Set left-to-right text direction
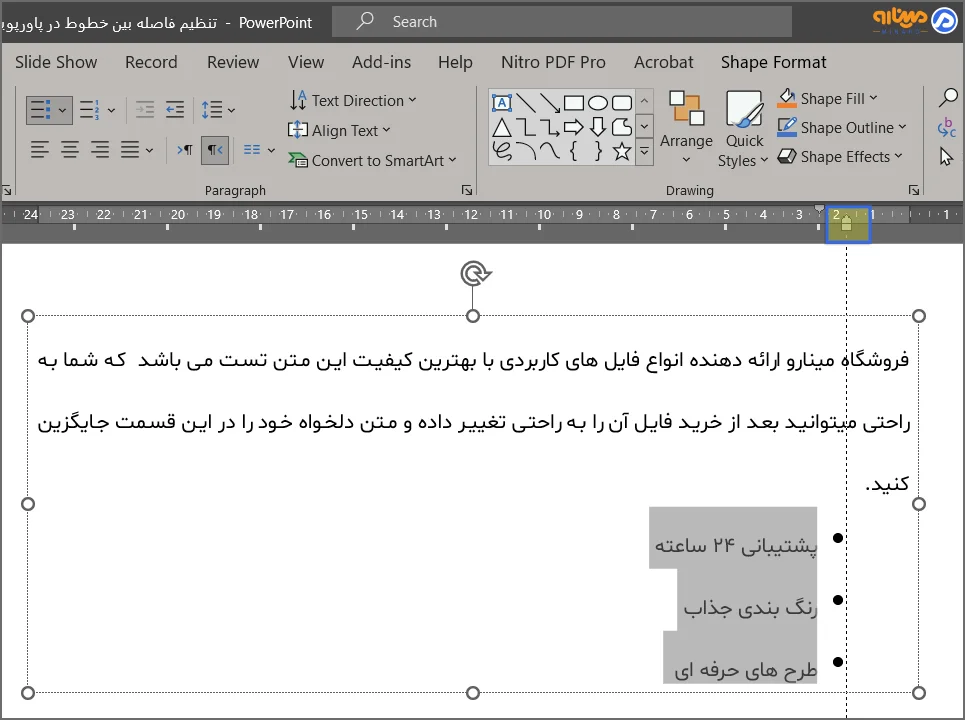The height and width of the screenshot is (720, 965). pos(185,150)
